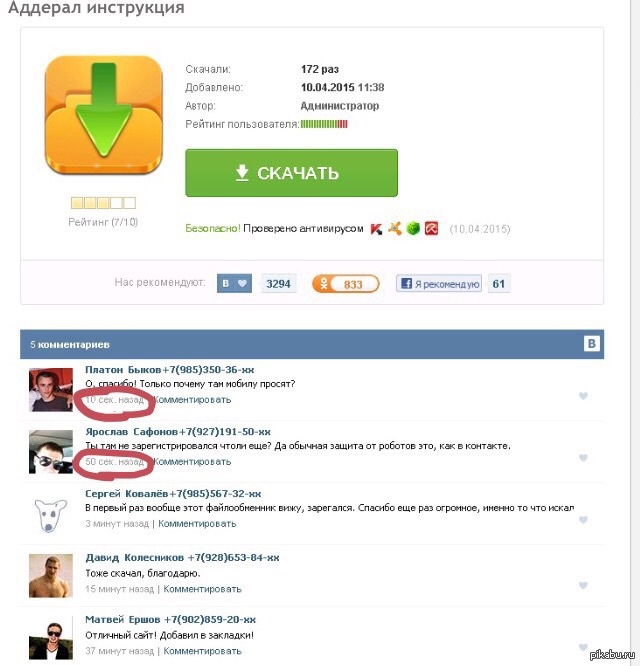Like Ярослав Сафонов's comment heart
The image size is (640, 666).
[583, 458]
